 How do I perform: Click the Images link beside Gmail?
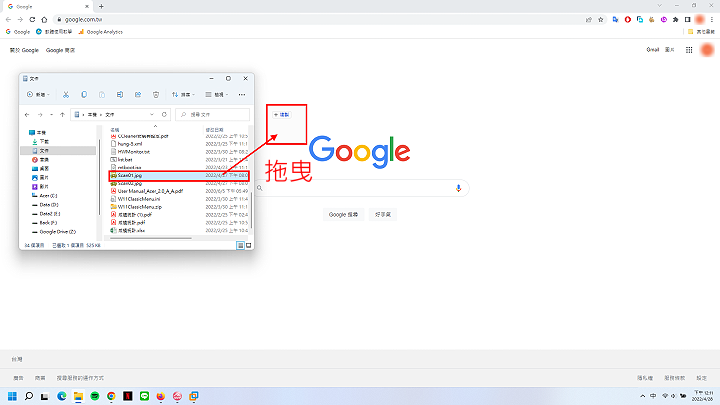(x=670, y=50)
